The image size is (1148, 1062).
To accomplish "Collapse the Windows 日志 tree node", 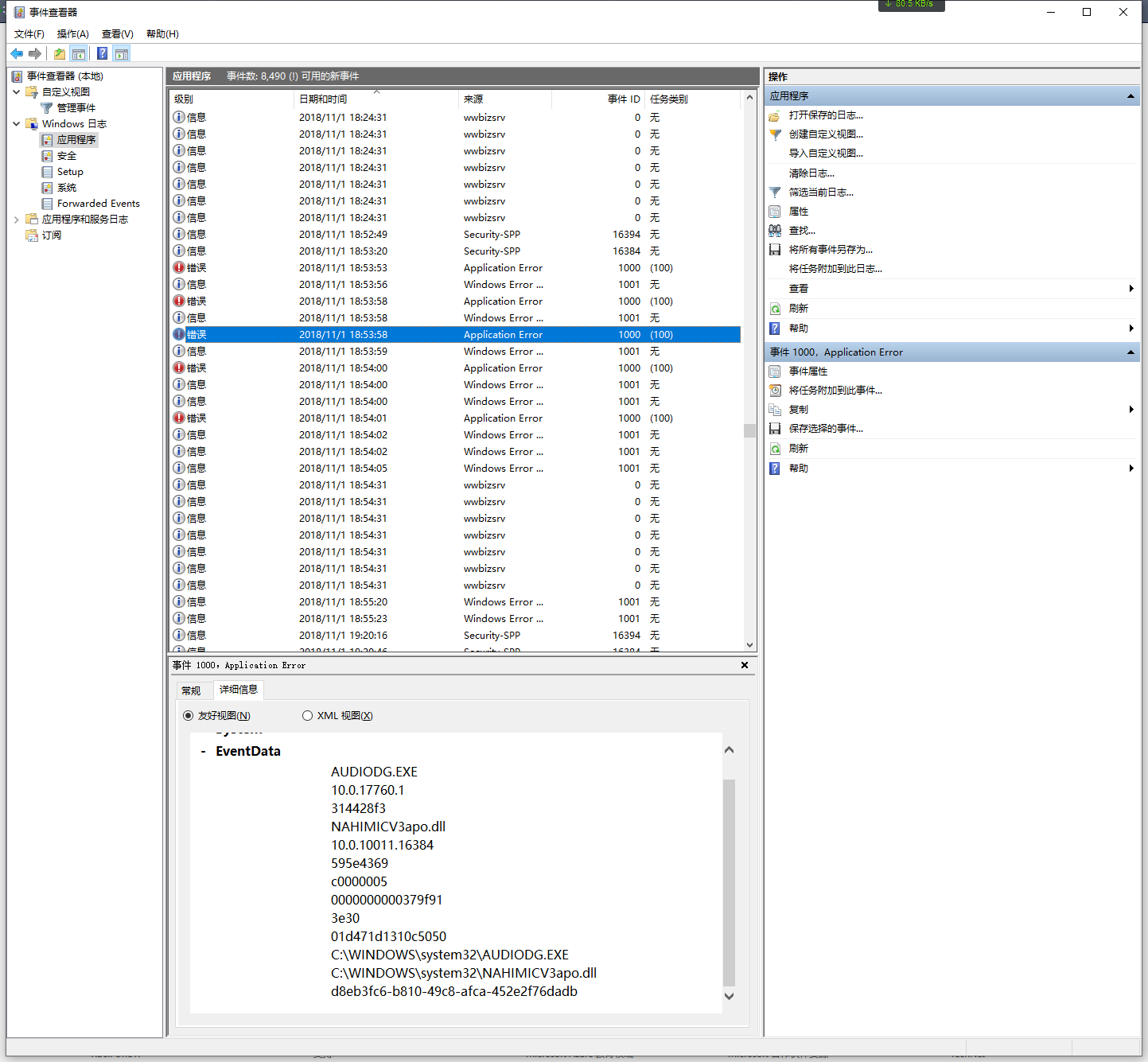I will tap(17, 124).
